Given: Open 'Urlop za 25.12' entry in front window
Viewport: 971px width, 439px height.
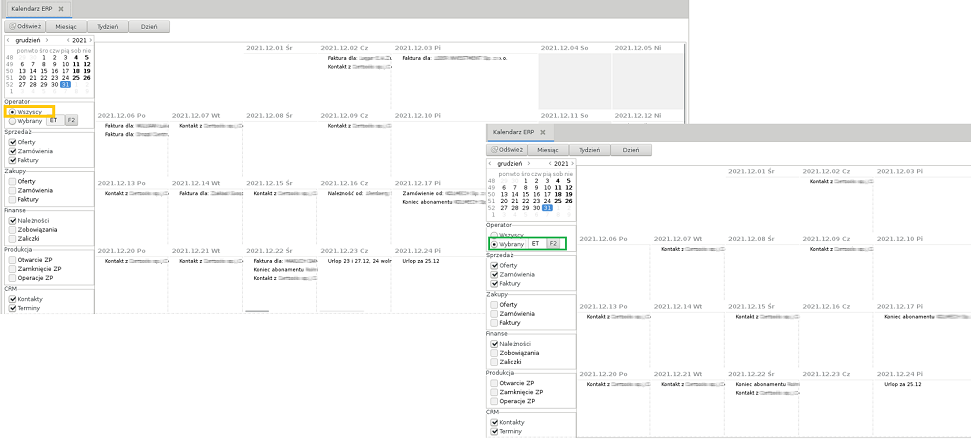Looking at the screenshot, I should 904,384.
